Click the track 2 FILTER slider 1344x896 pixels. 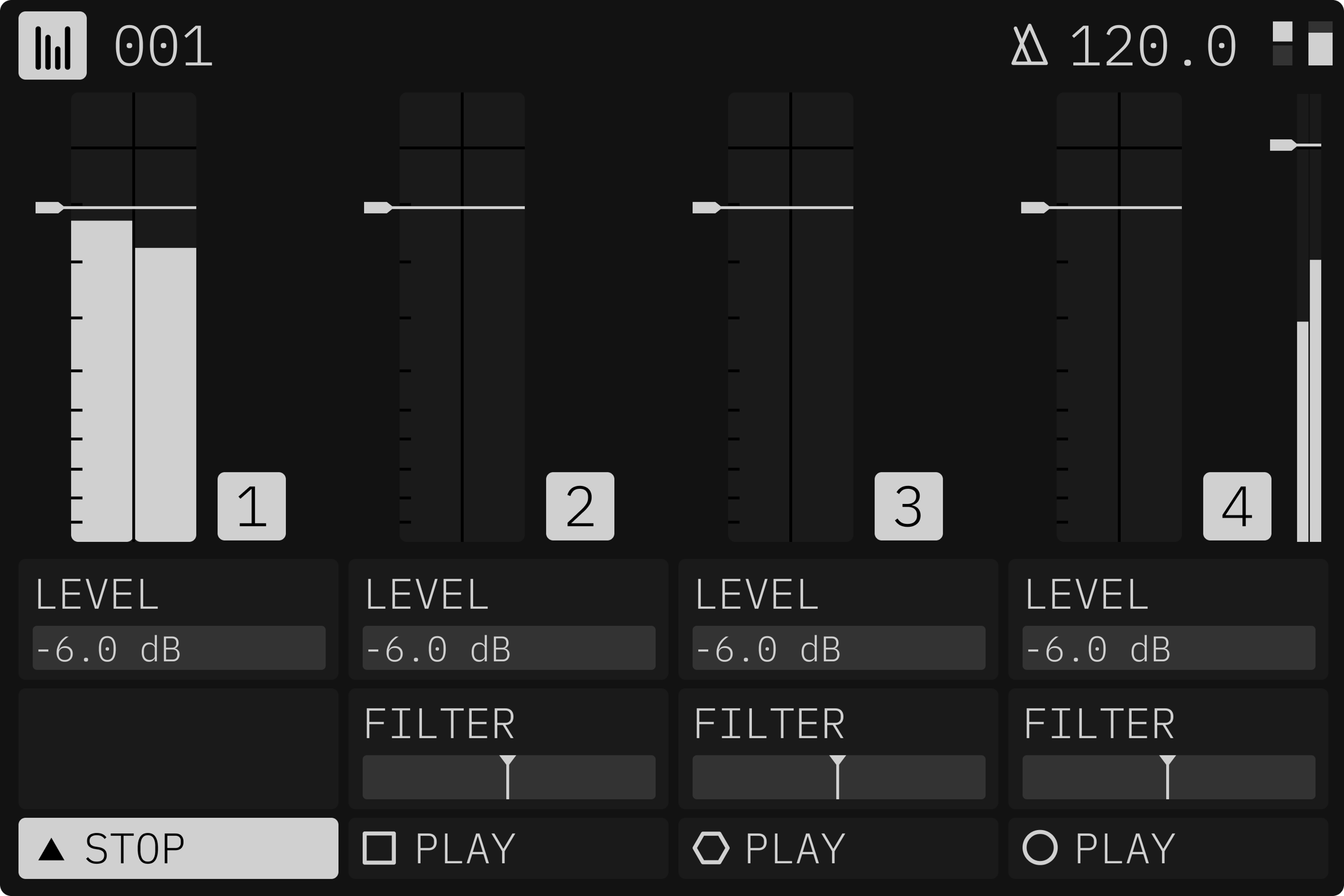(x=509, y=777)
